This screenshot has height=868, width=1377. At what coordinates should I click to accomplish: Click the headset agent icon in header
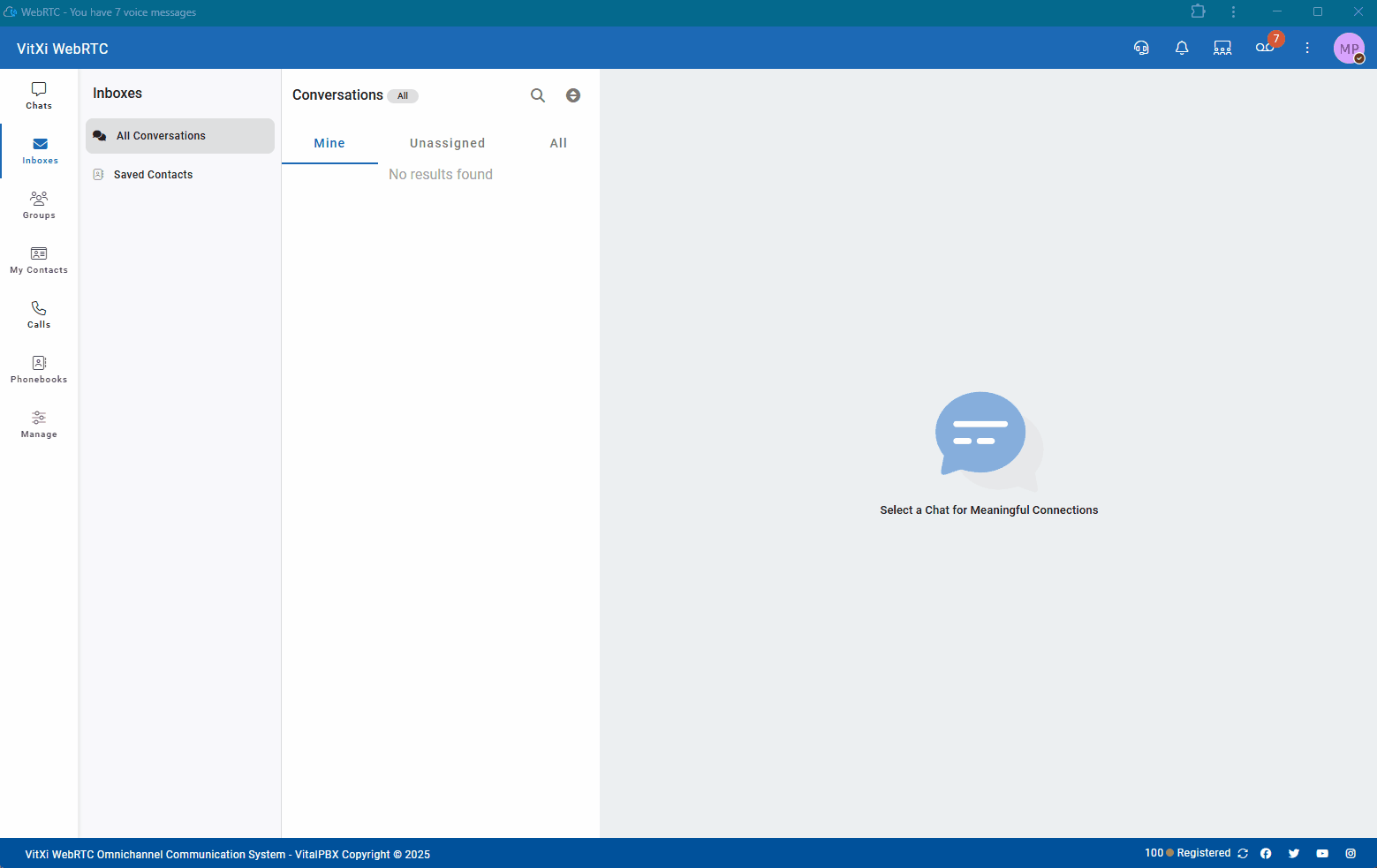(x=1141, y=48)
